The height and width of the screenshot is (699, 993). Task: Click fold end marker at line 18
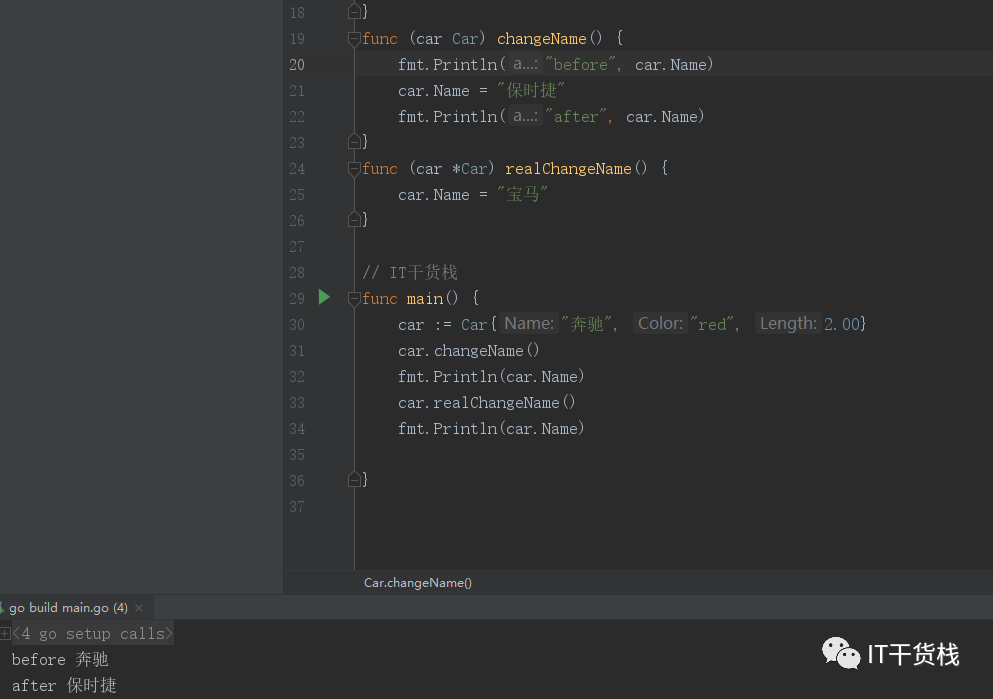click(354, 11)
